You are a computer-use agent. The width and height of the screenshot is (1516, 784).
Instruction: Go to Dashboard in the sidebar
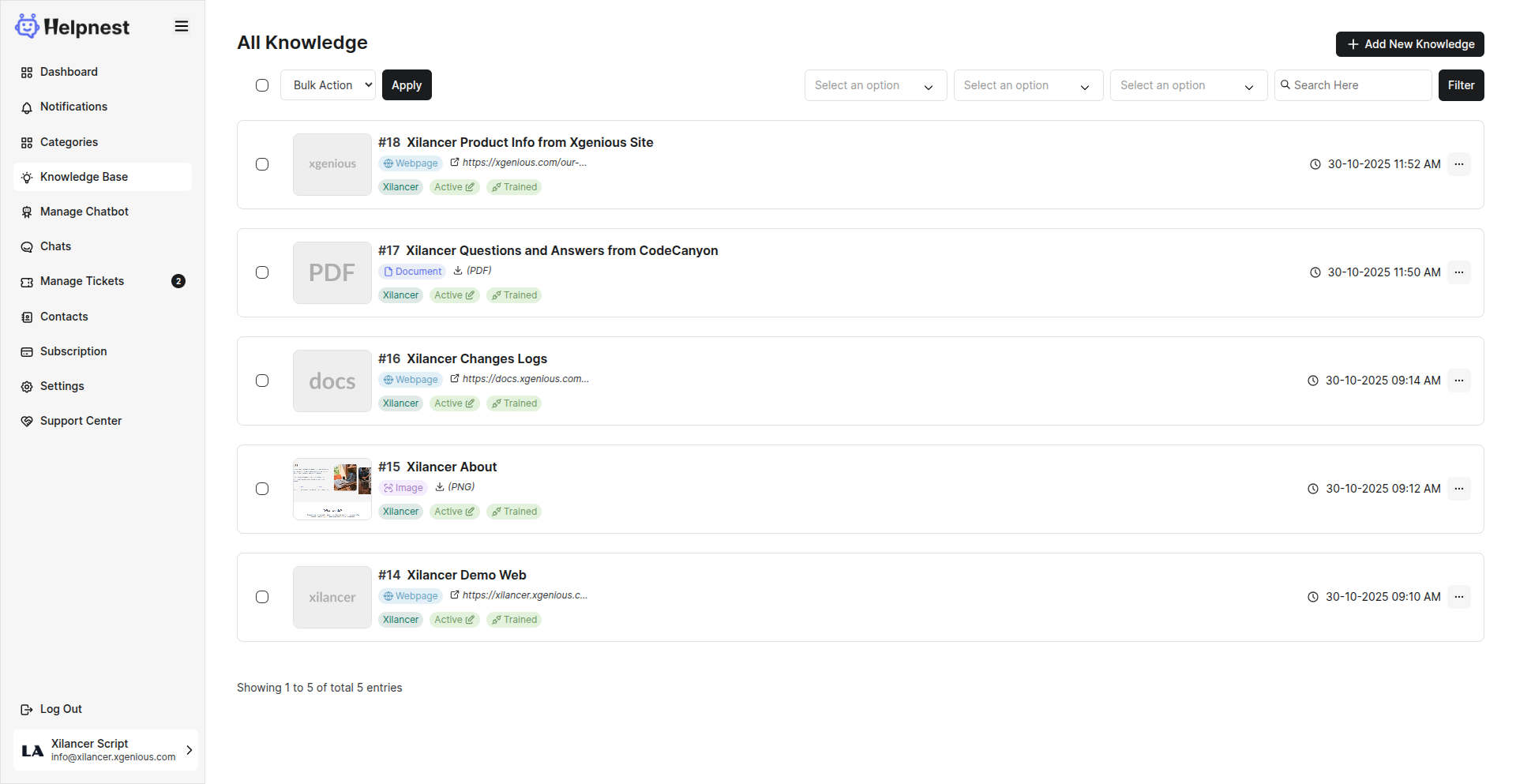103,72
